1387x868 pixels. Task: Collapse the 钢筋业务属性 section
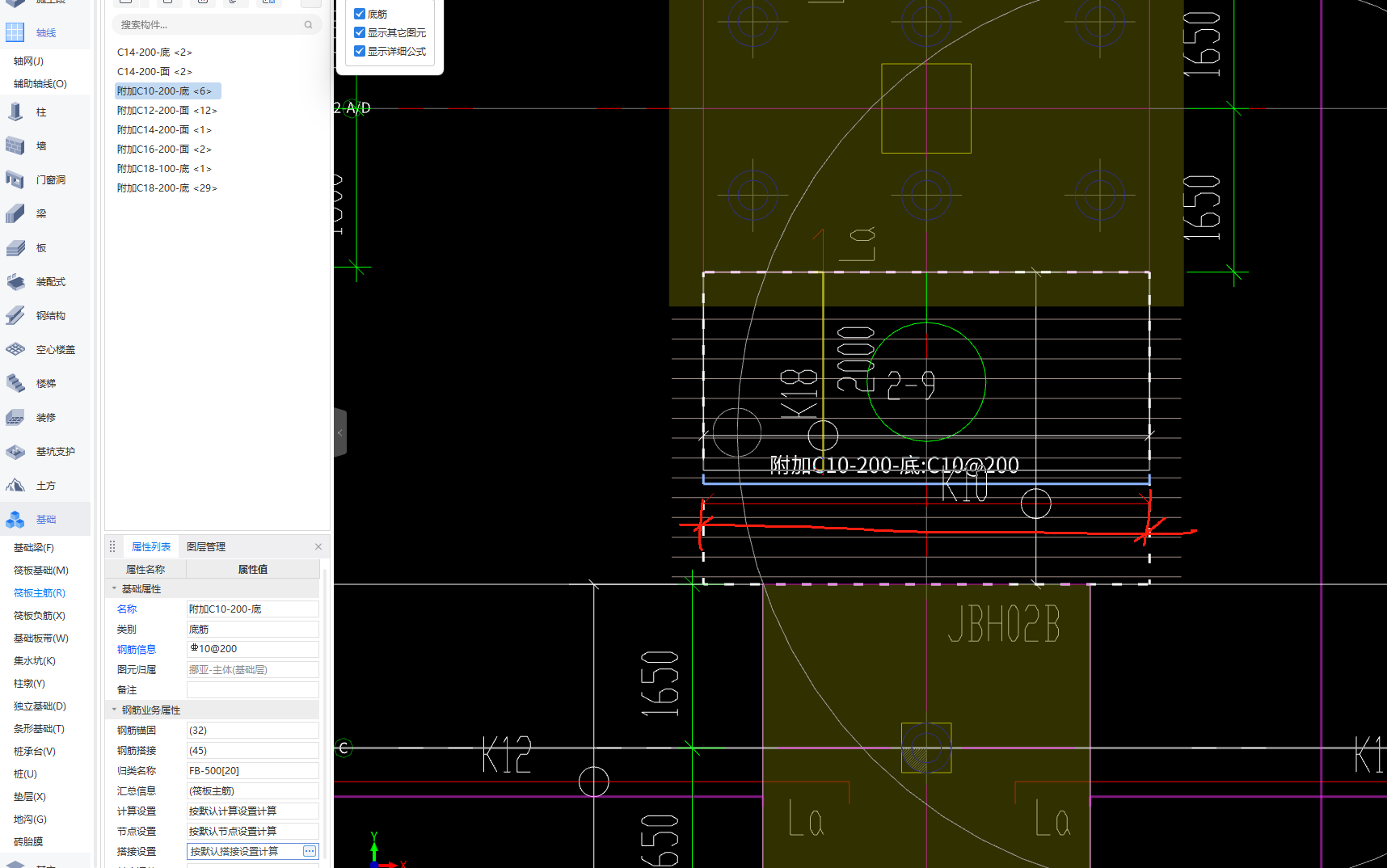(114, 710)
